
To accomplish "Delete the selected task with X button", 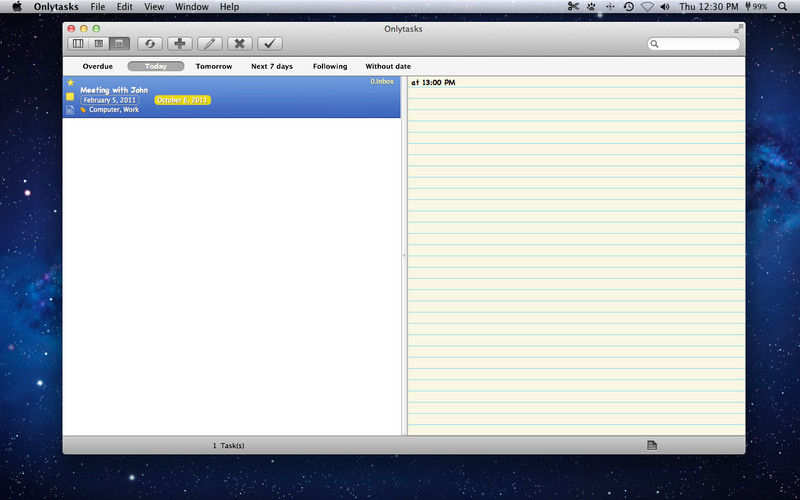I will click(x=240, y=44).
